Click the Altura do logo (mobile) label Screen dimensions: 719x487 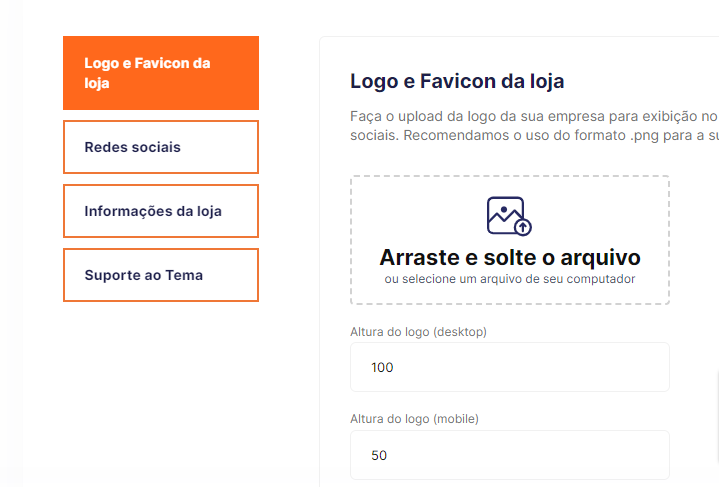(x=414, y=419)
